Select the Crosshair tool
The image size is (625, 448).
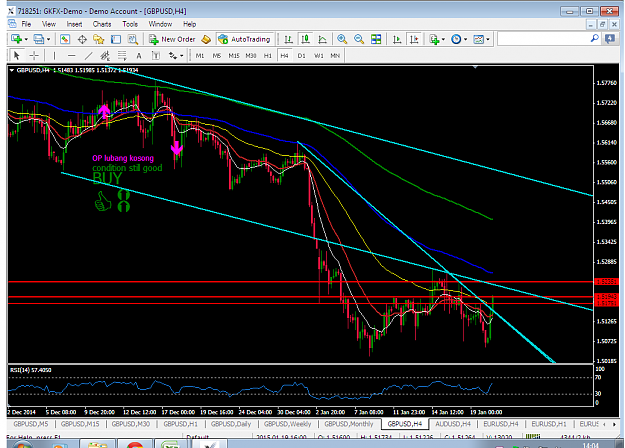pyautogui.click(x=34, y=55)
